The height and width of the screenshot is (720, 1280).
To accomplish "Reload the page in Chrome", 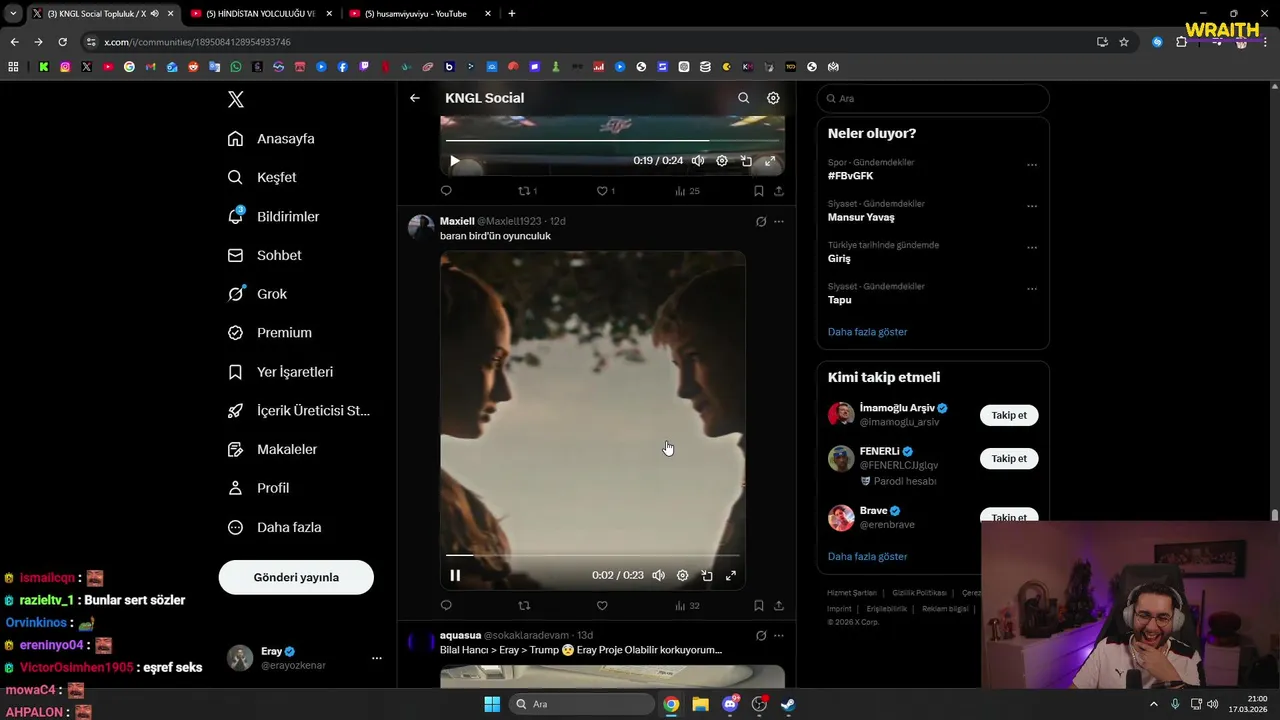I will click(x=62, y=42).
